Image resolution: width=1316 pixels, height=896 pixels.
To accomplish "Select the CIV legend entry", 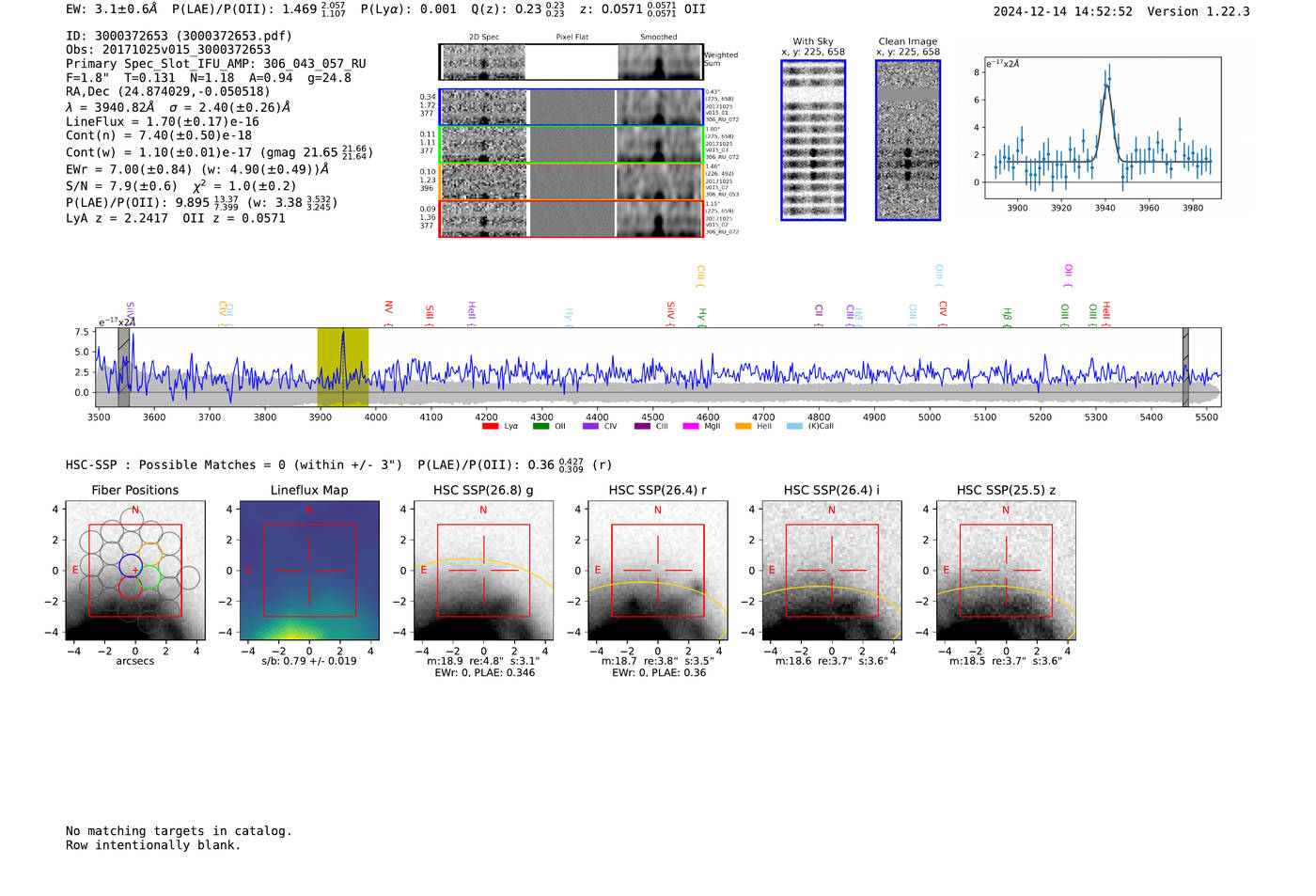I will [600, 426].
